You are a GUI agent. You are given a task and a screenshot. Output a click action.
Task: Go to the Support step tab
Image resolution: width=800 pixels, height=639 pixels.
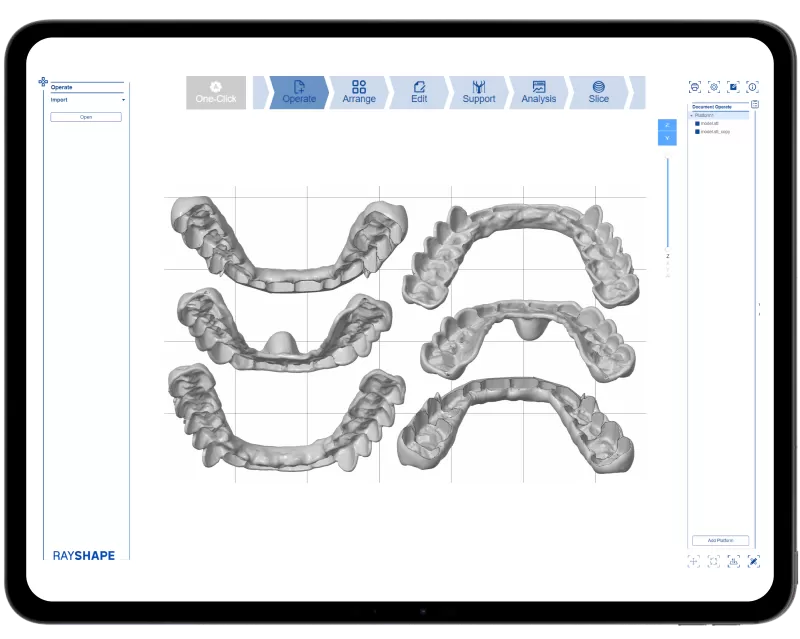click(x=478, y=92)
